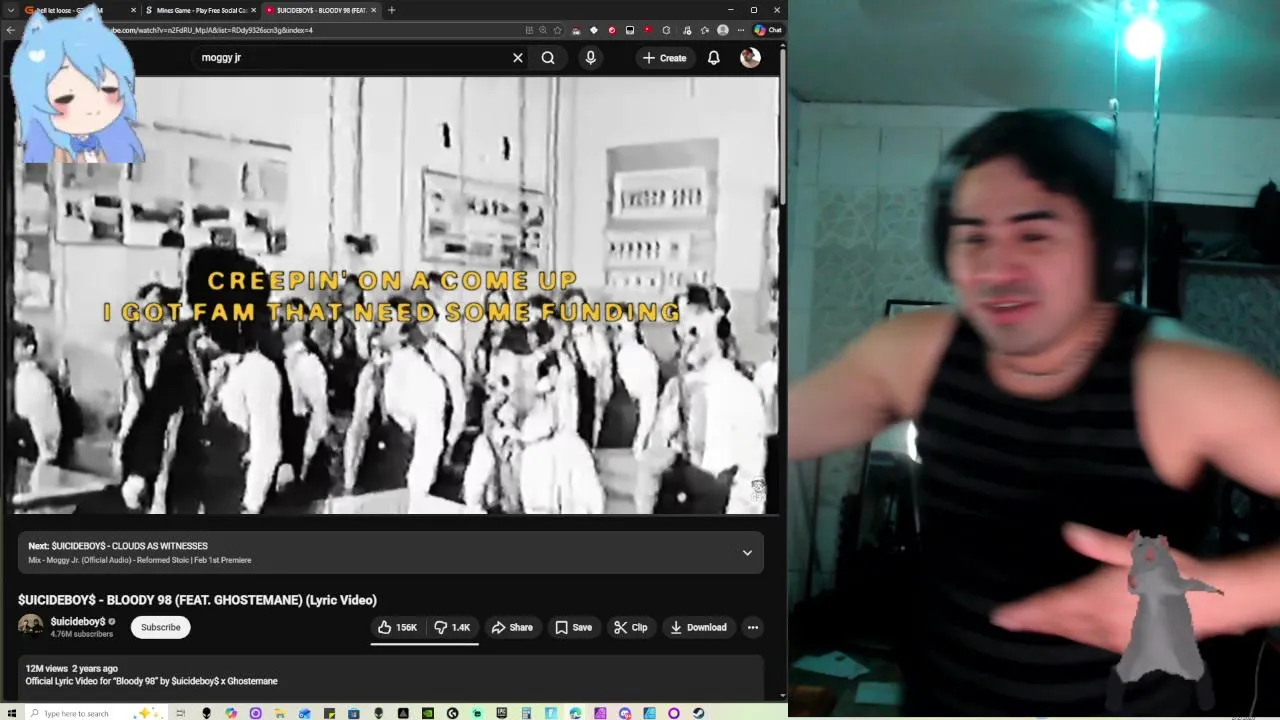Open YouTube notifications bell
This screenshot has height=720, width=1280.
(x=713, y=58)
